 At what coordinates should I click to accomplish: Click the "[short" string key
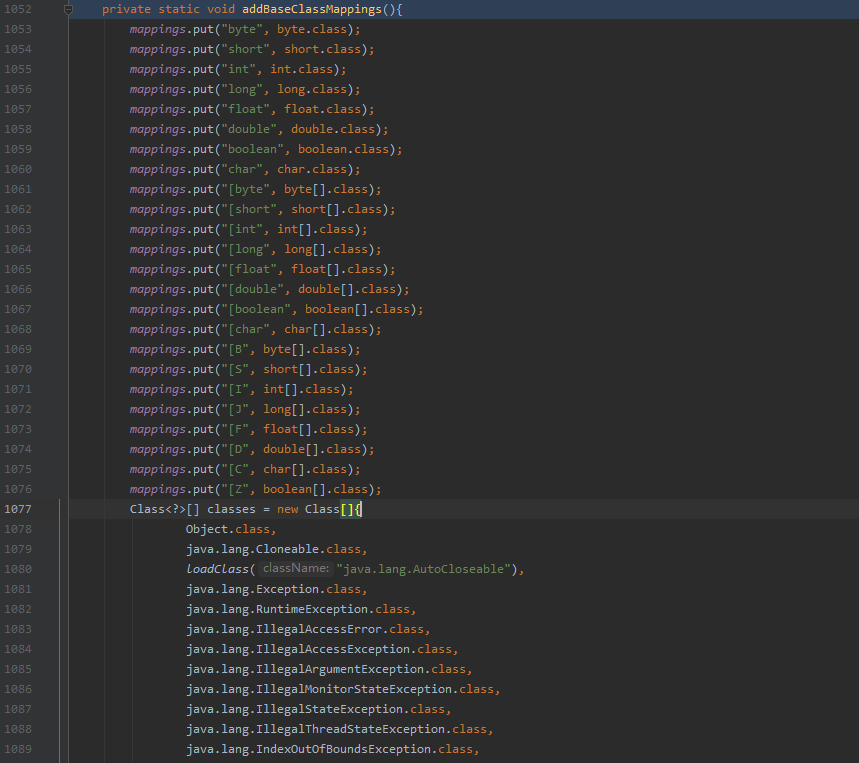pyautogui.click(x=249, y=209)
